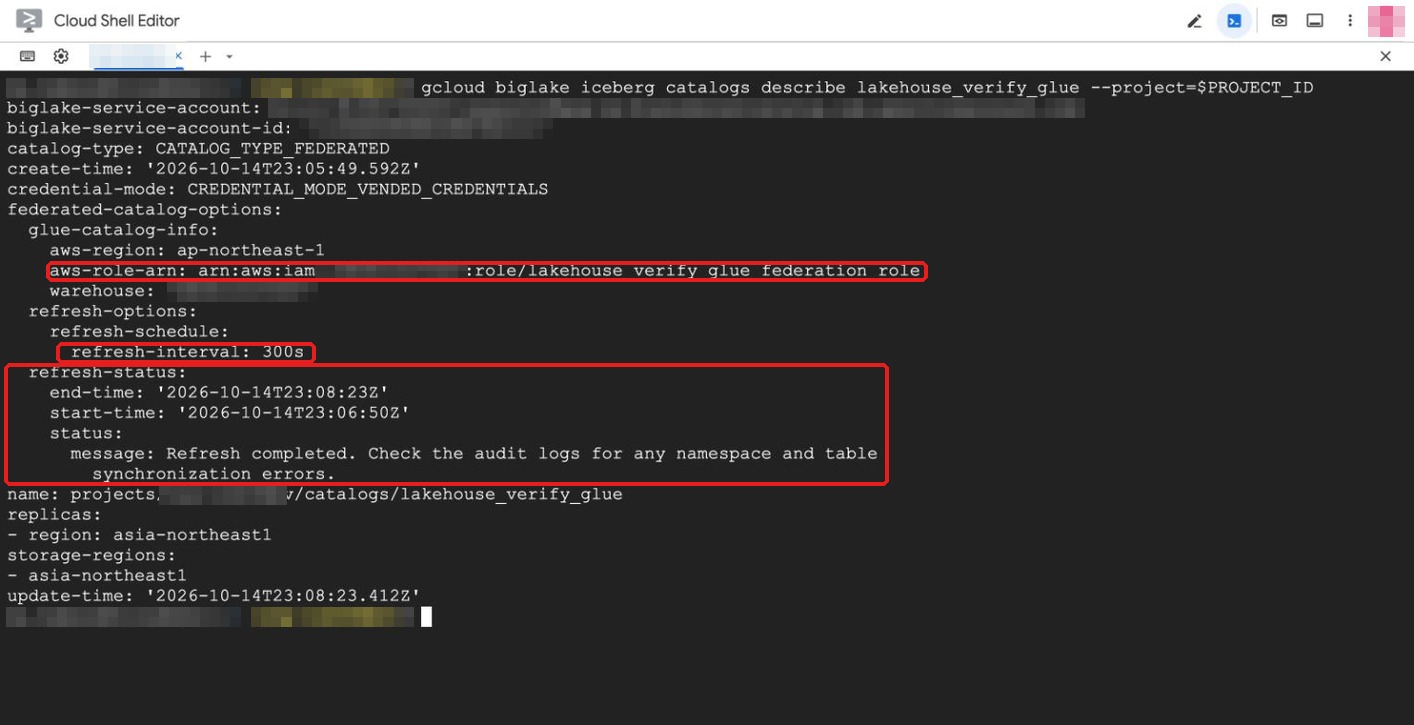
Task: Open terminal settings gear icon
Action: (61, 56)
